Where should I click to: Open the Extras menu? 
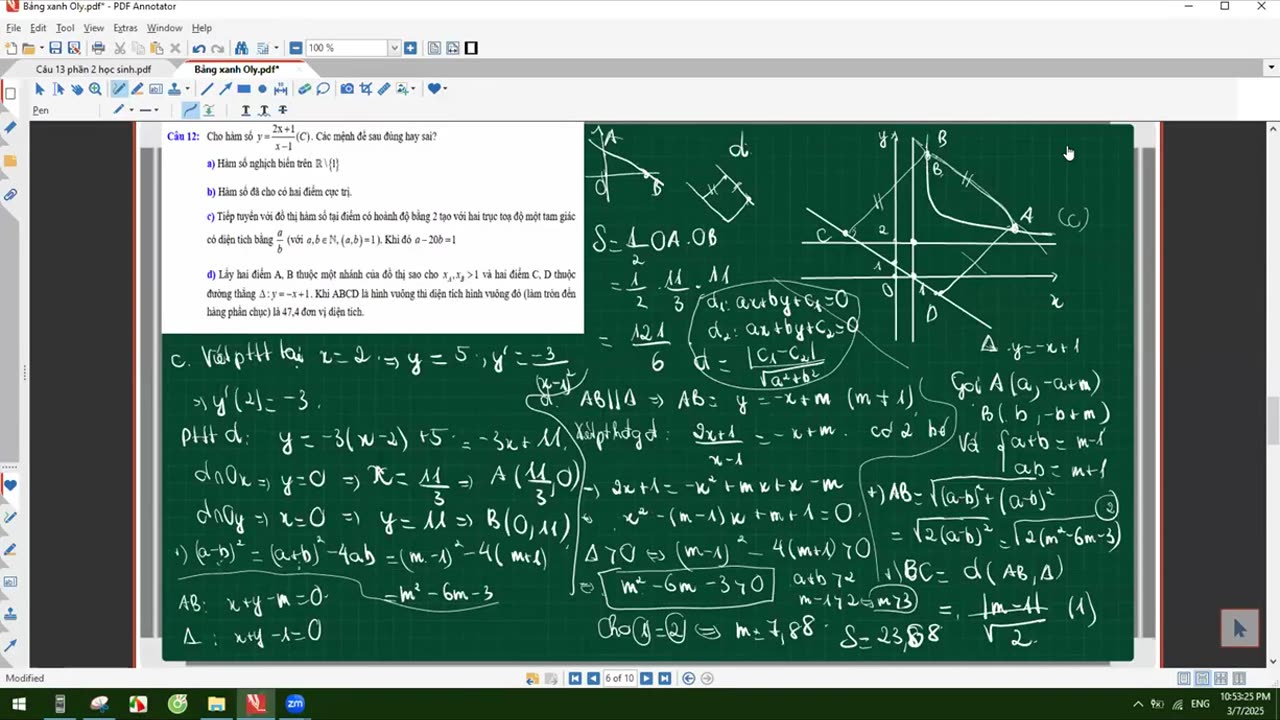point(126,28)
